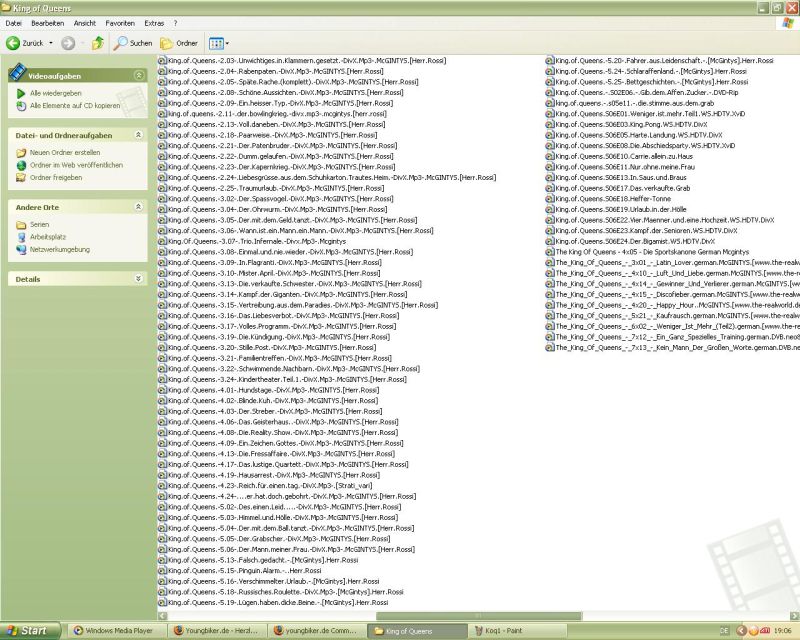
Task: Select file 3.10 Mister April
Action: pos(273,273)
